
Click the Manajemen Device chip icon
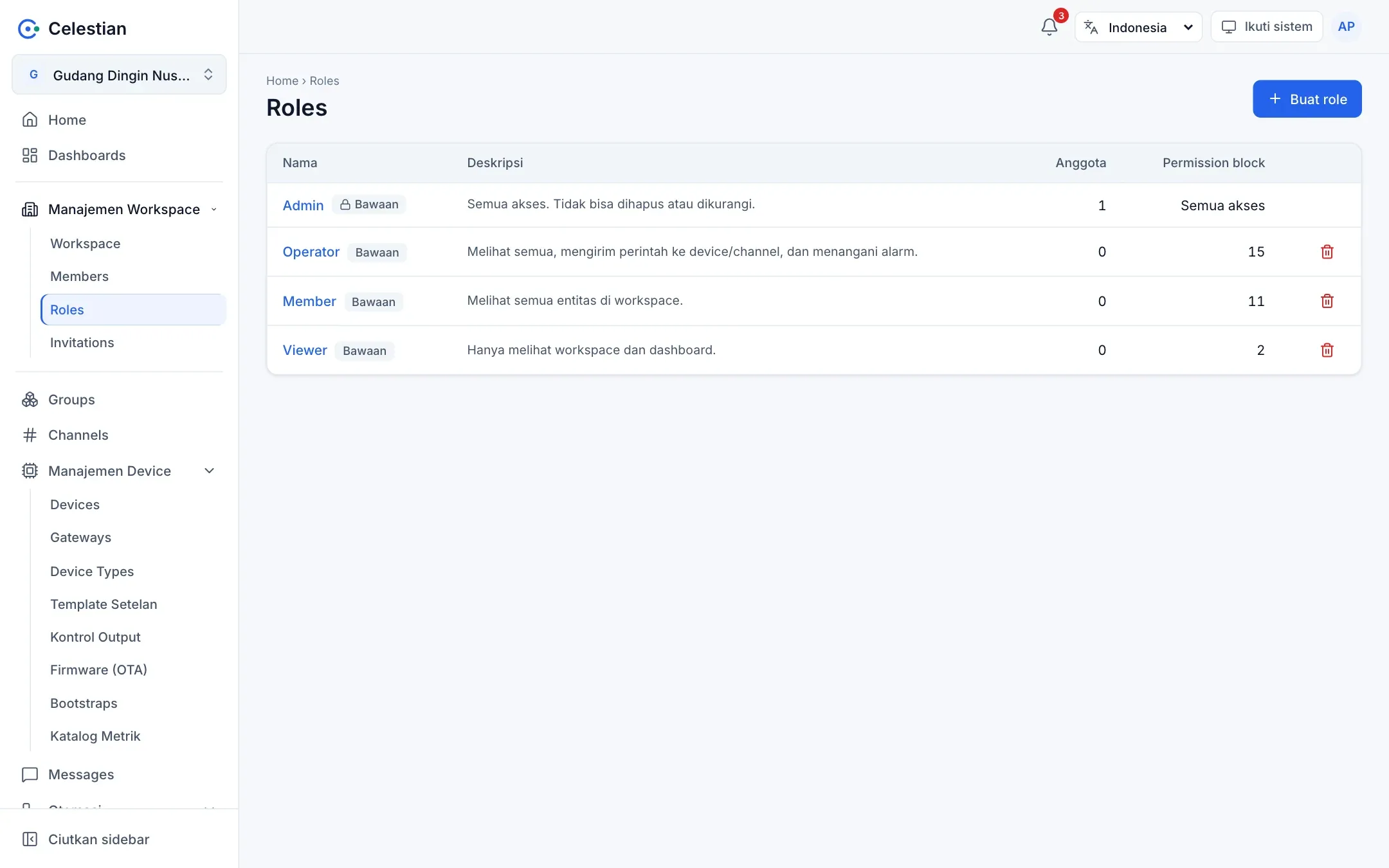coord(30,471)
